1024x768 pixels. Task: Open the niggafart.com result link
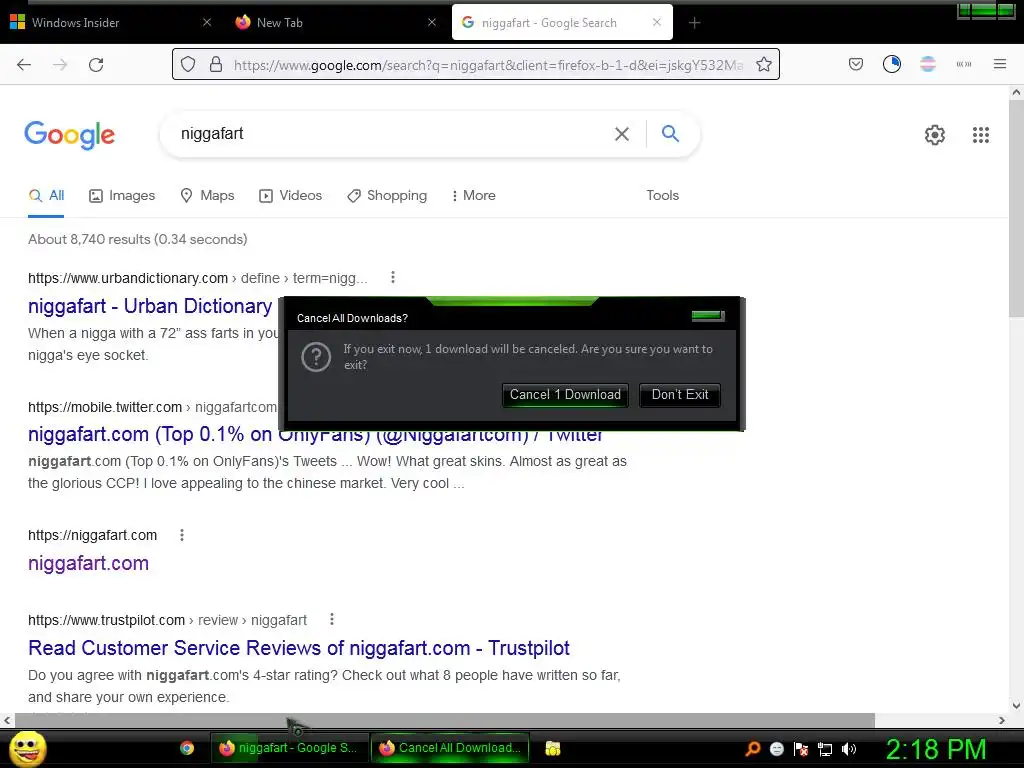tap(88, 563)
